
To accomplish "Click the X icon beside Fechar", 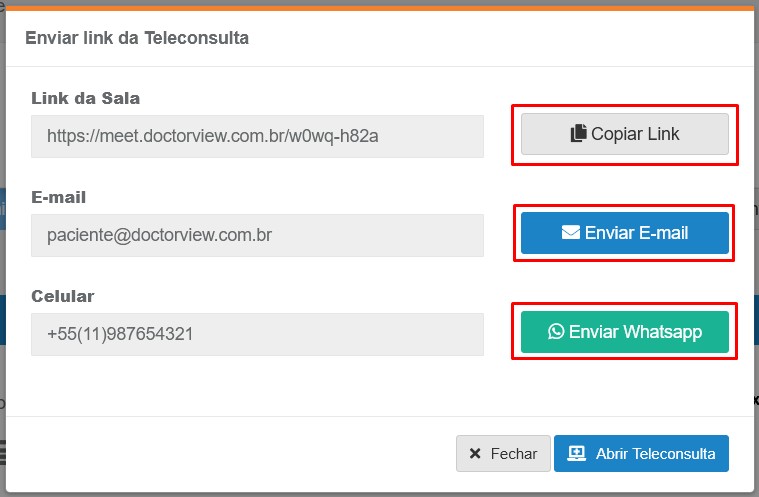I will 475,454.
